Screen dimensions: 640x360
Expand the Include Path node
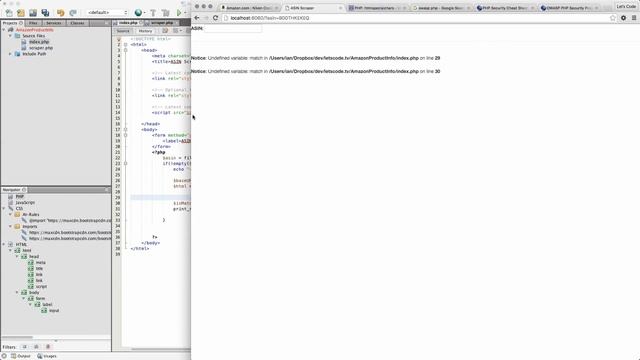click(x=11, y=53)
